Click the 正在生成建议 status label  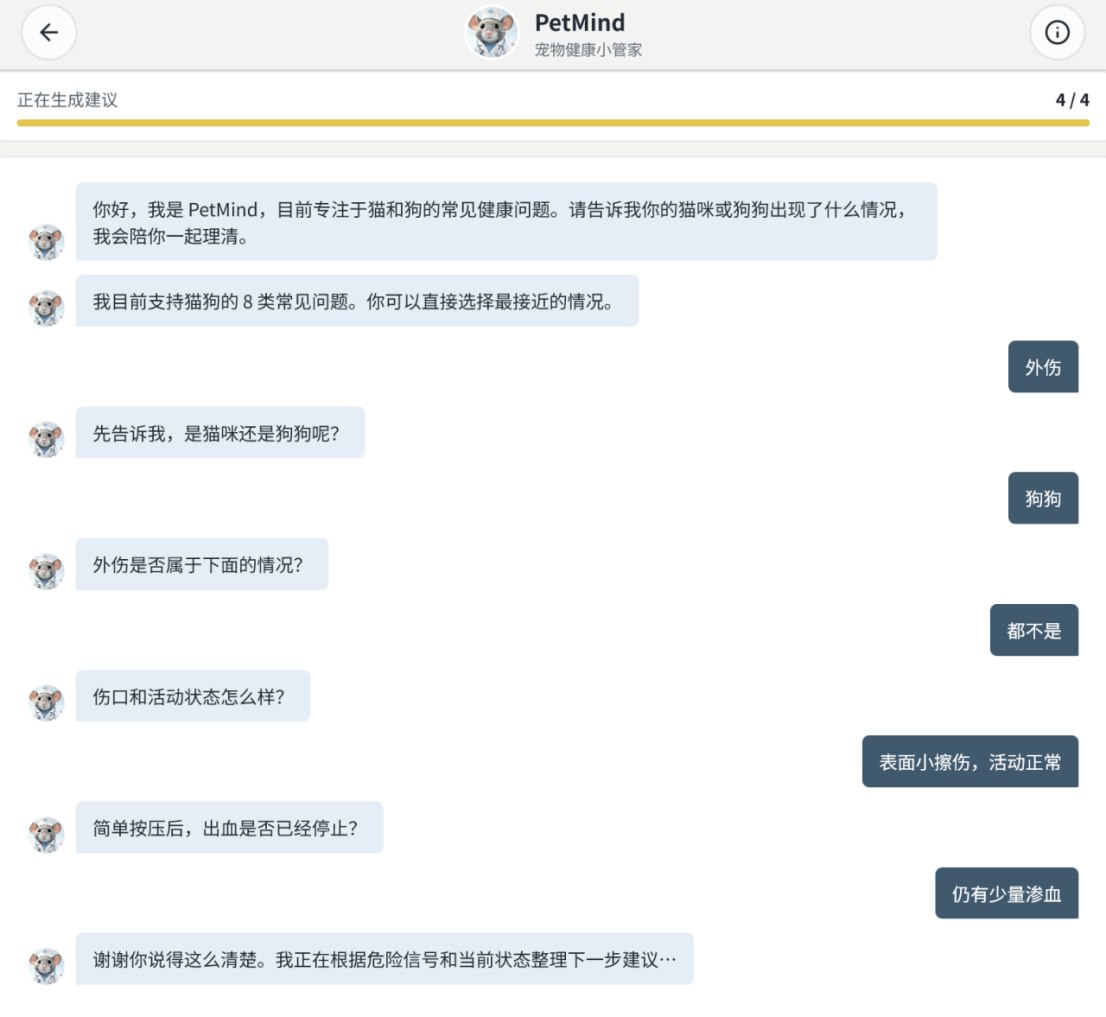point(68,100)
